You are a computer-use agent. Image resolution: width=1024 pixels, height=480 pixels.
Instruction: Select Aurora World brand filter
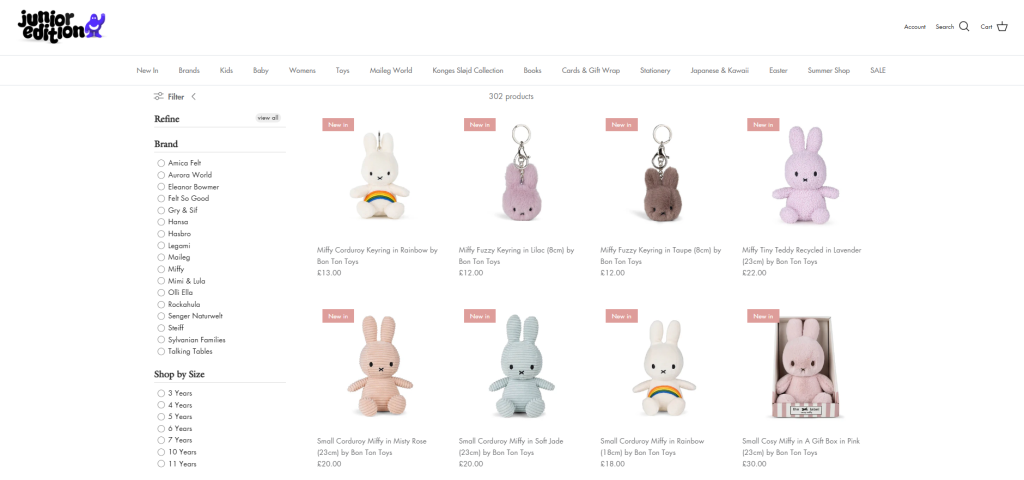[x=185, y=175]
